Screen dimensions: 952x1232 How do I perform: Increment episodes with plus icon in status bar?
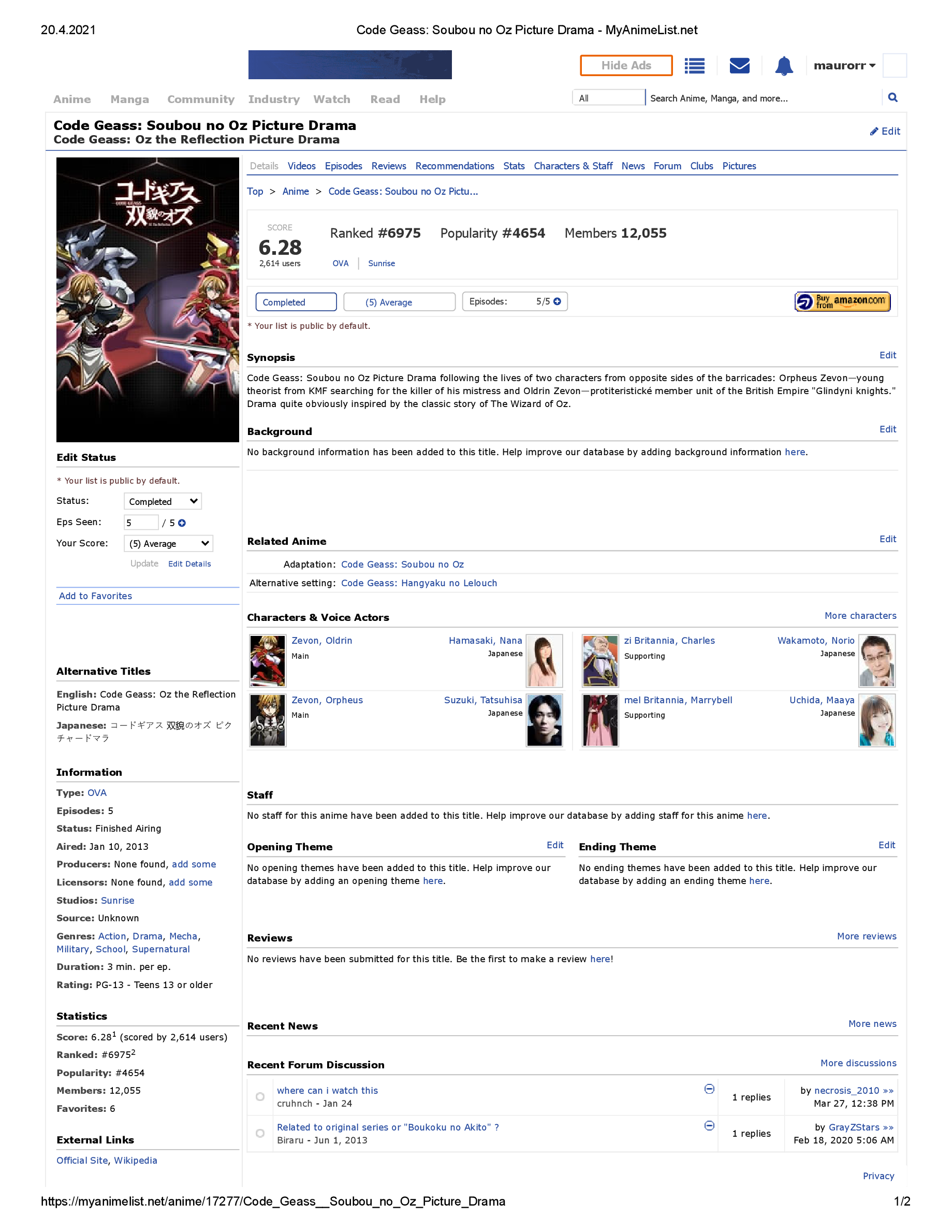click(x=557, y=302)
